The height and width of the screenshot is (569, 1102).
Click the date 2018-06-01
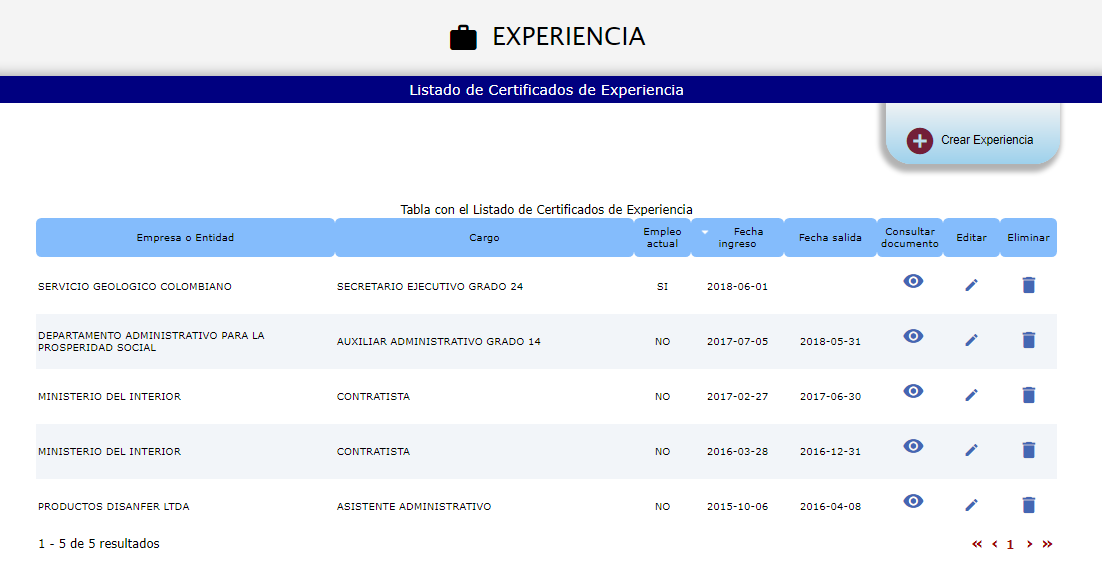pyautogui.click(x=737, y=287)
